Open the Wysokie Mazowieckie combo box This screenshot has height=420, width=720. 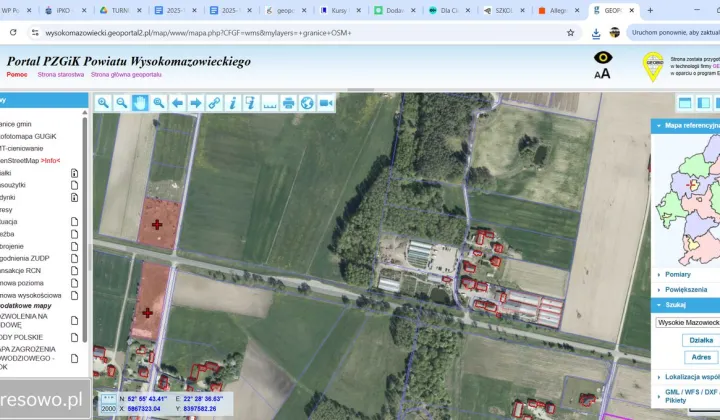point(688,323)
